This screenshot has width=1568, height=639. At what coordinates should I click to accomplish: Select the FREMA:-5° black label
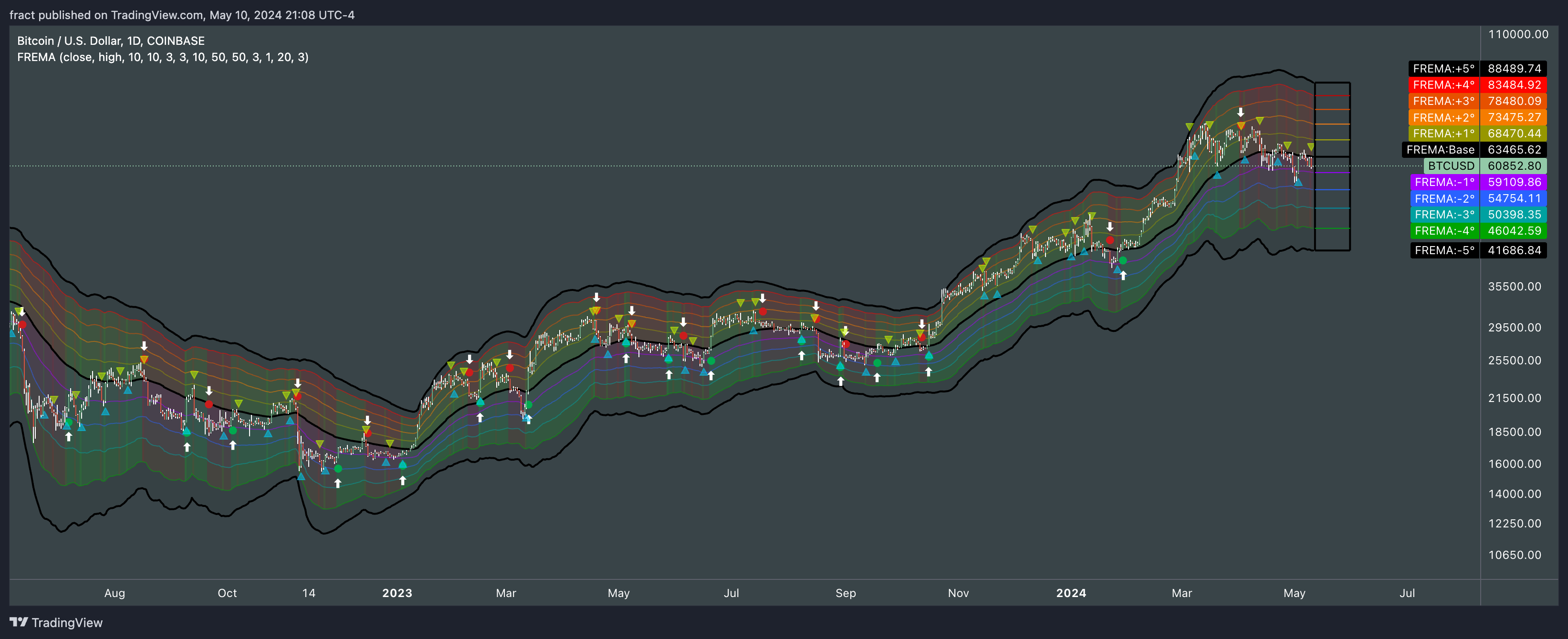coord(1445,250)
